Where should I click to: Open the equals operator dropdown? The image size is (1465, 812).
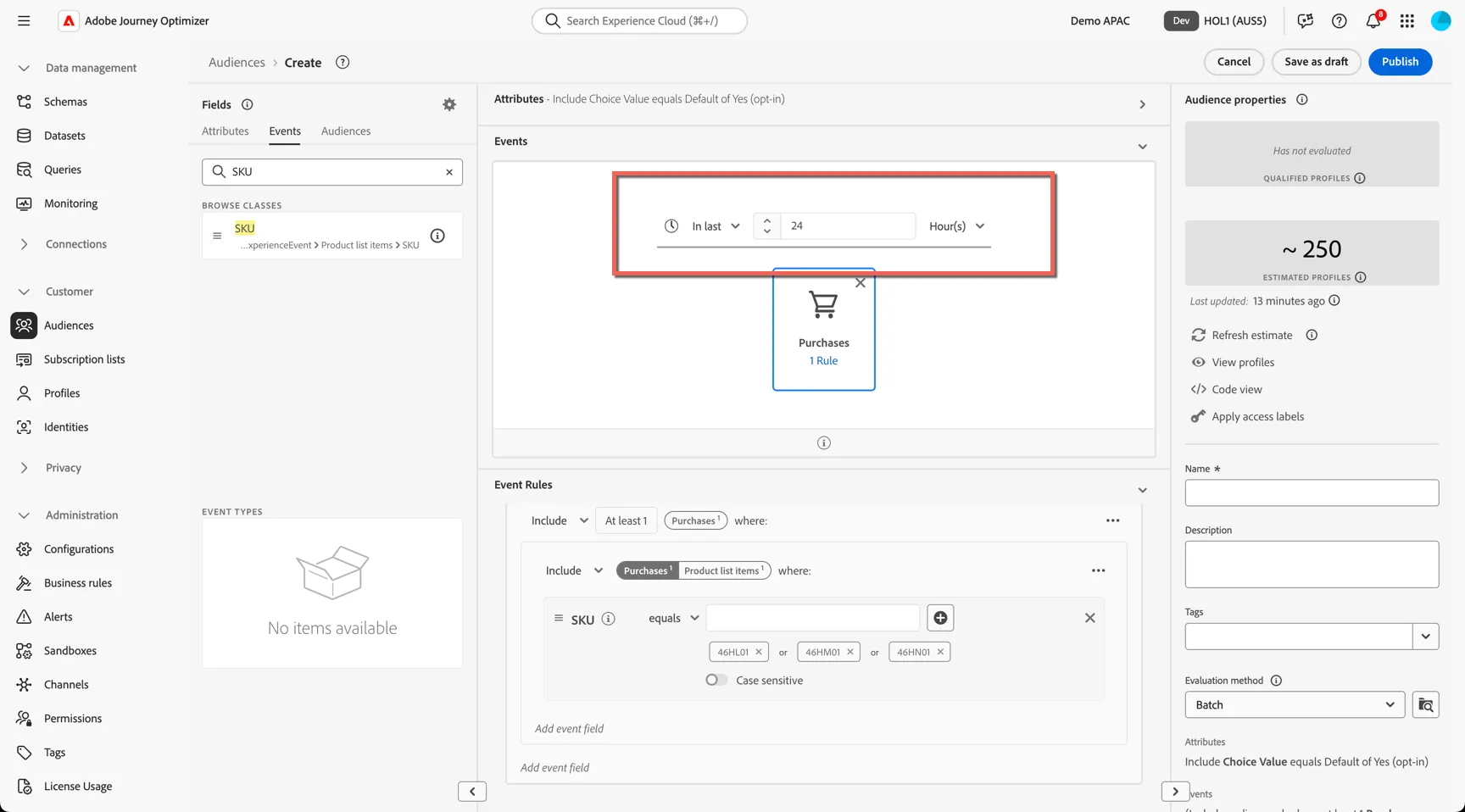(673, 618)
